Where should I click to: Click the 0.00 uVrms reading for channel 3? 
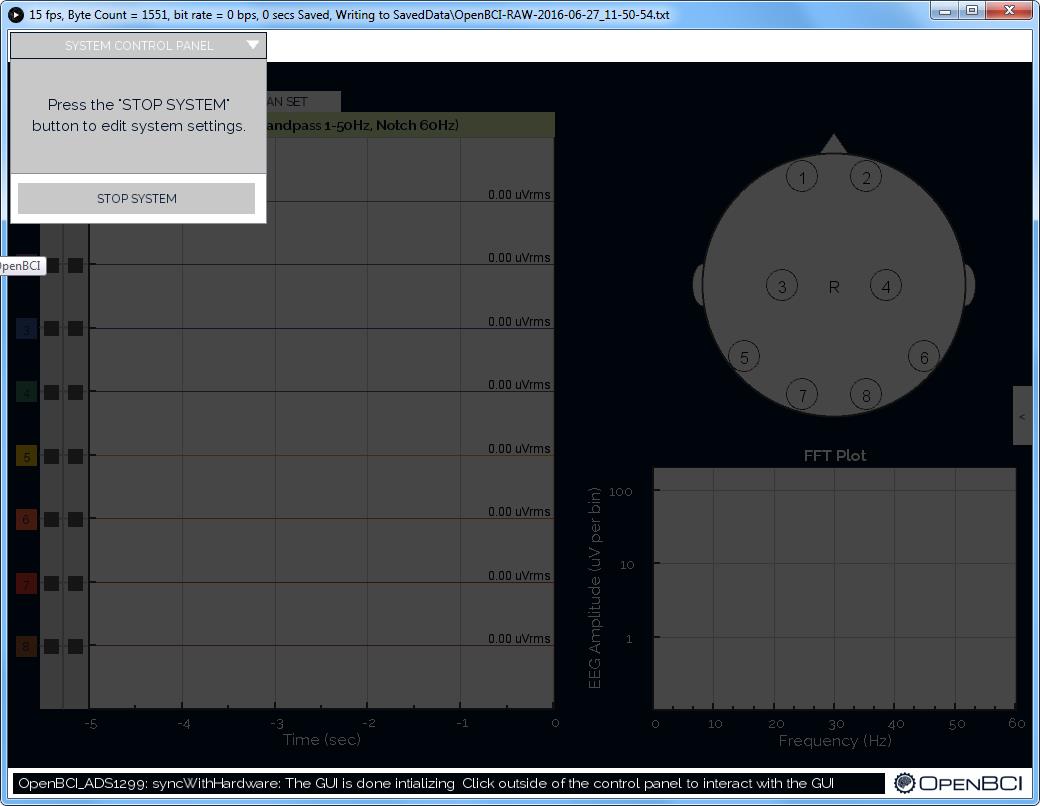pos(519,322)
